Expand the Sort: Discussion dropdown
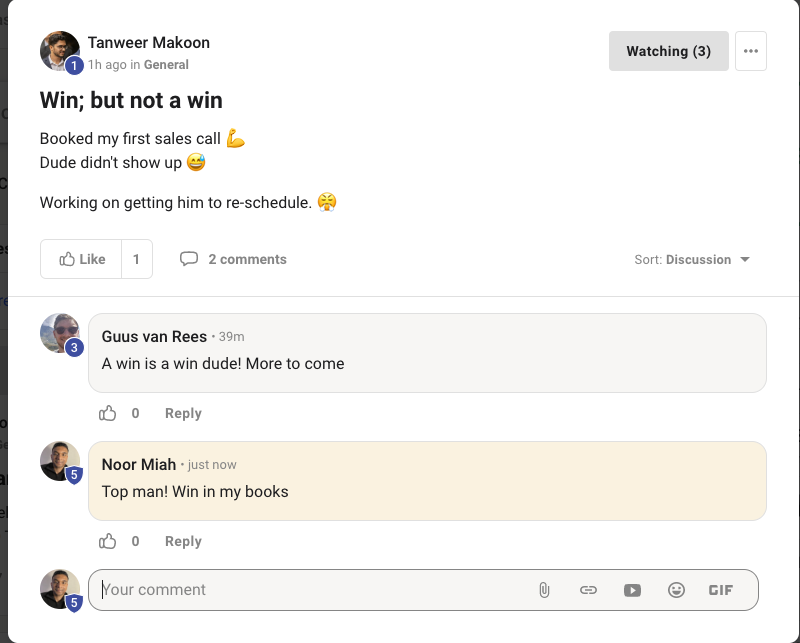800x643 pixels. click(692, 259)
